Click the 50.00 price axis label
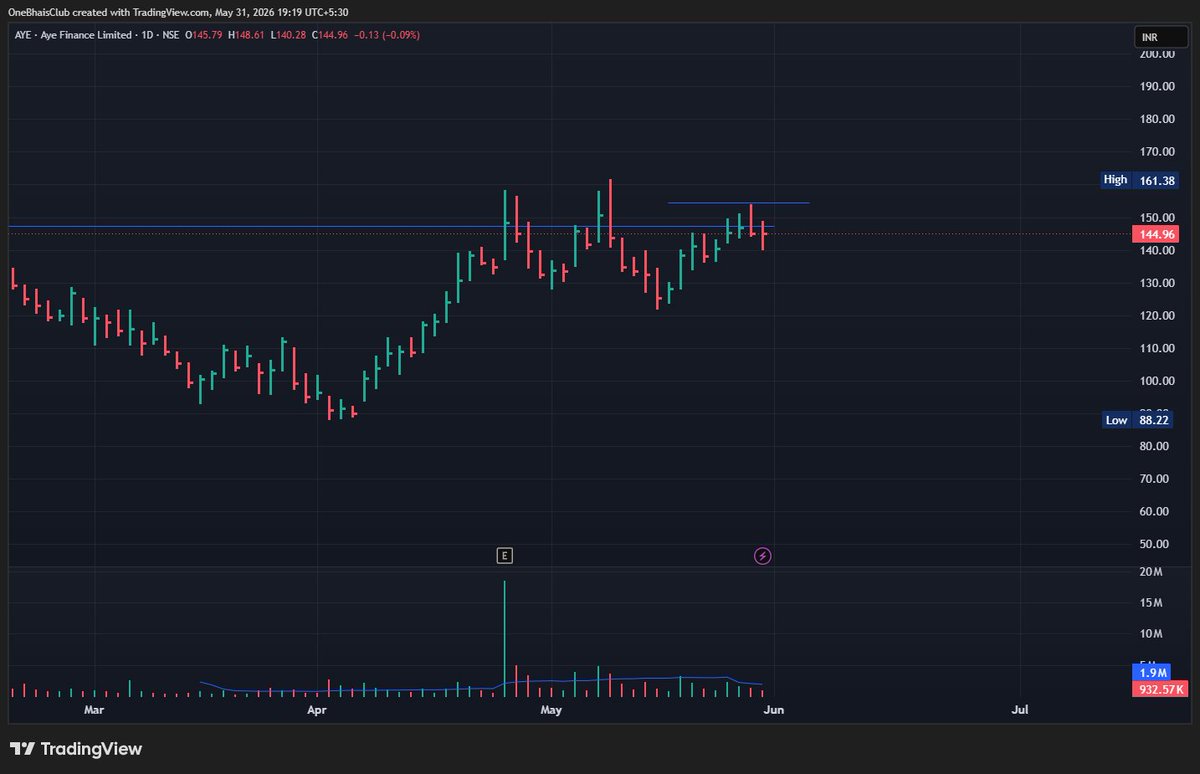This screenshot has height=774, width=1200. tap(1156, 544)
